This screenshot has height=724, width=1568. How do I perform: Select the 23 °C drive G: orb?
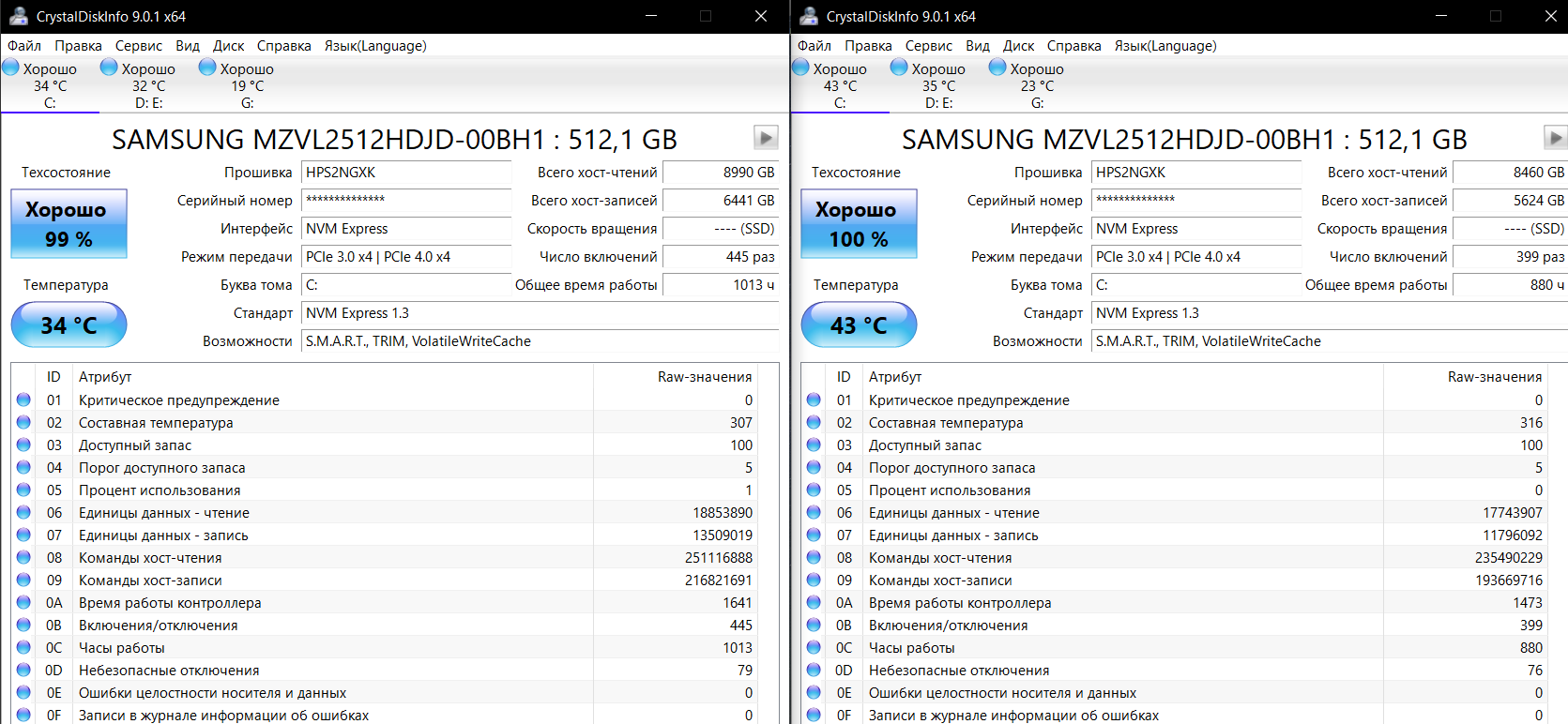pos(997,68)
